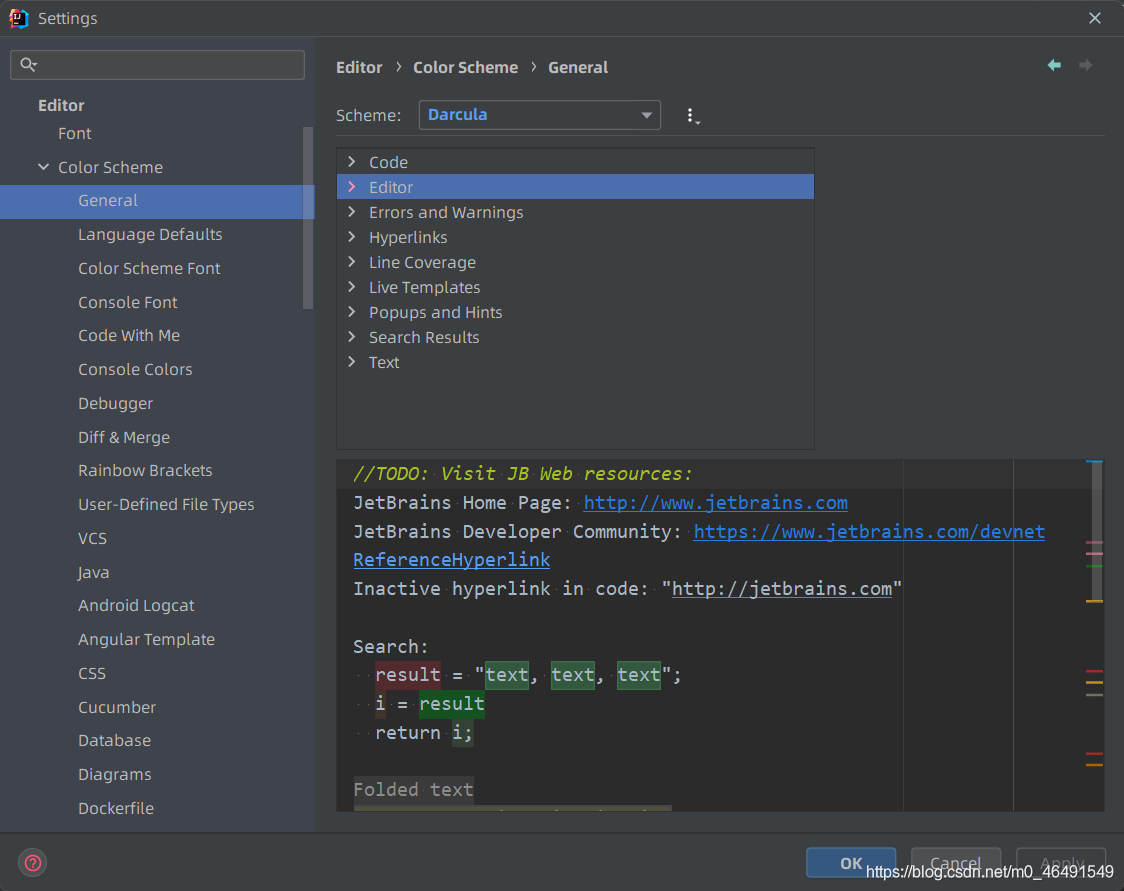The width and height of the screenshot is (1124, 891).
Task: Click the http://www.jetbrains.com preview link
Action: [715, 502]
